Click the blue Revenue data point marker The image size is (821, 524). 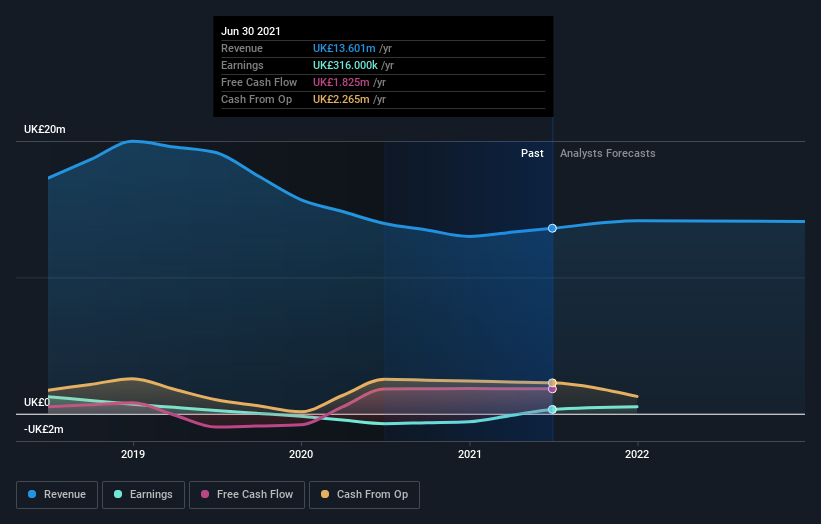(x=552, y=228)
